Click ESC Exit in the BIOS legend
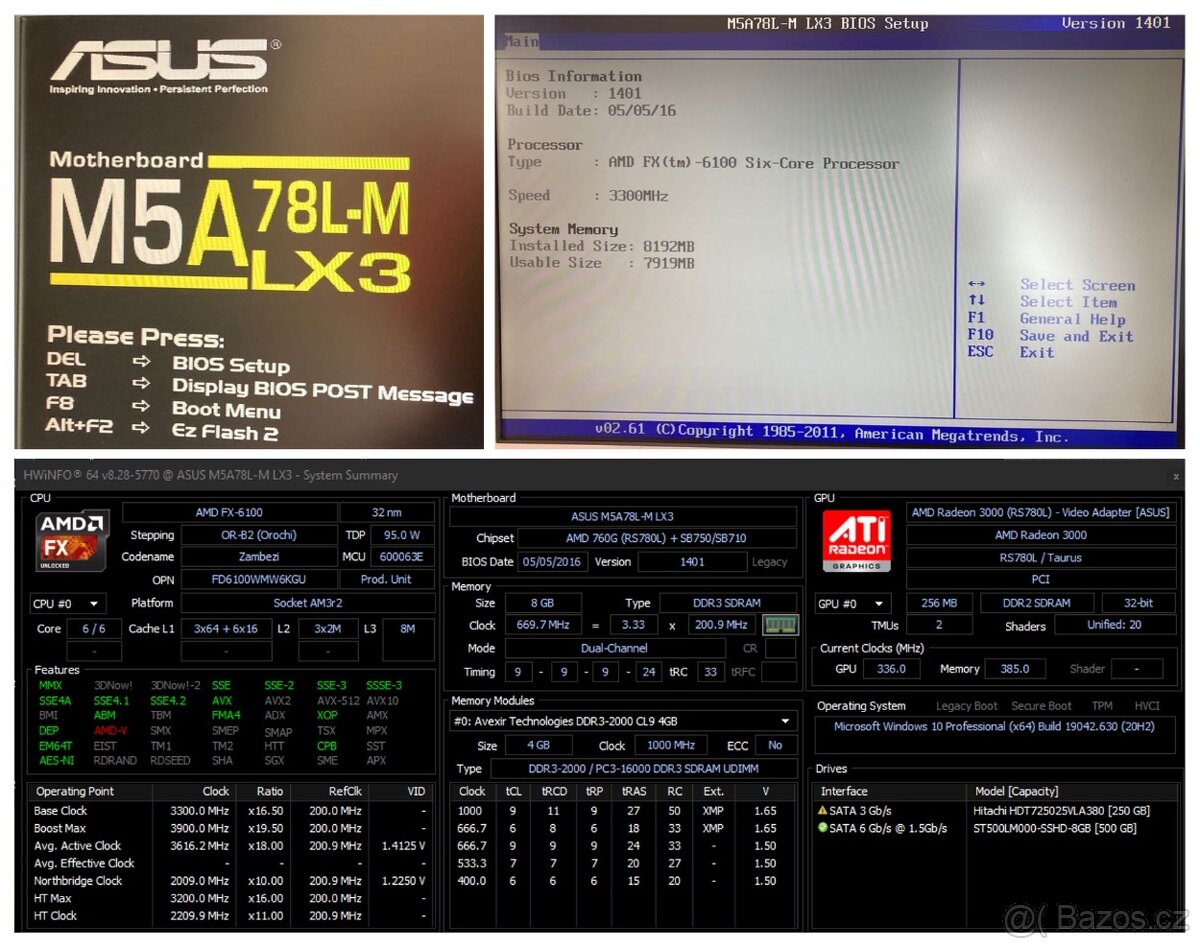The width and height of the screenshot is (1200, 948). click(x=1037, y=352)
